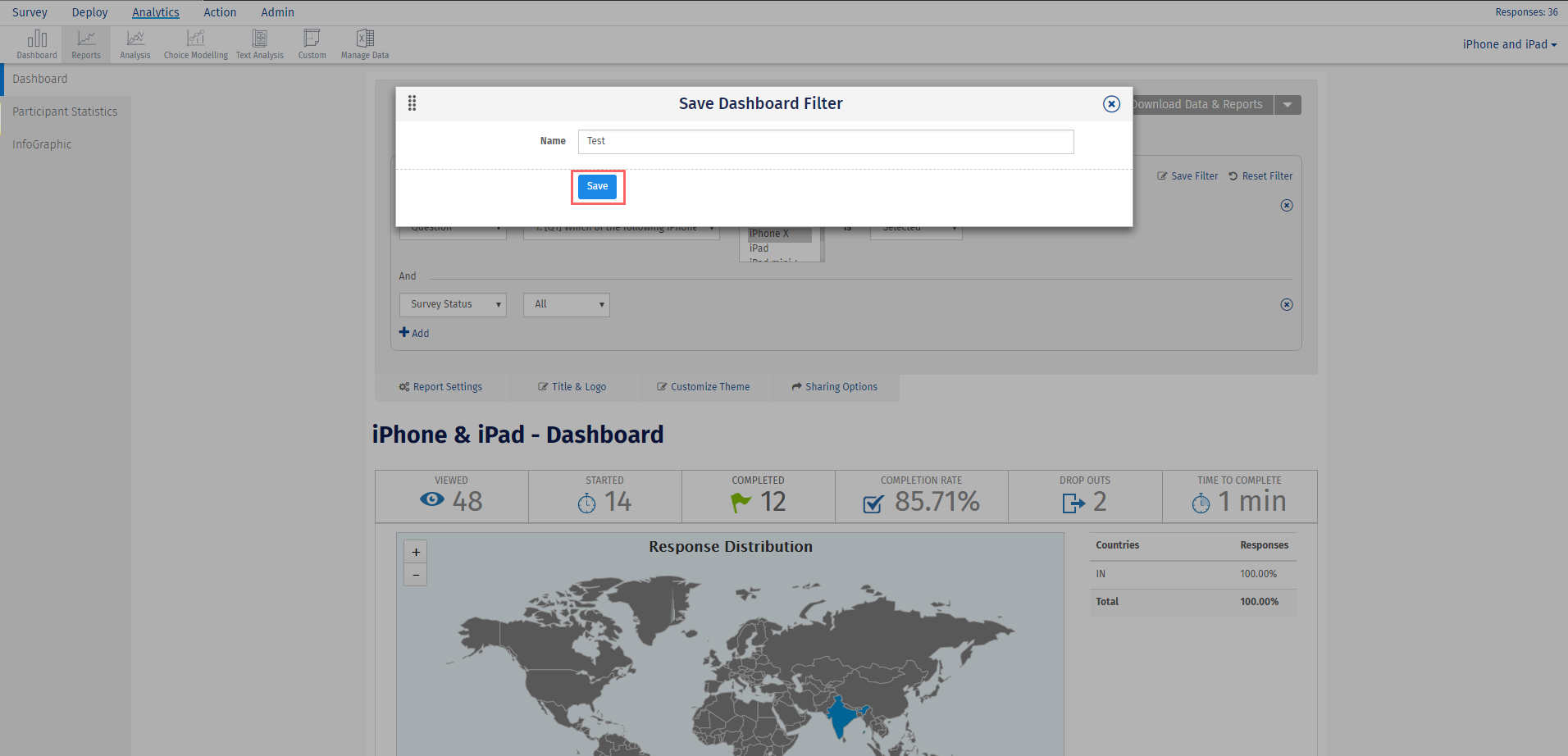Image resolution: width=1568 pixels, height=756 pixels.
Task: Open the Reports panel icon
Action: (85, 43)
